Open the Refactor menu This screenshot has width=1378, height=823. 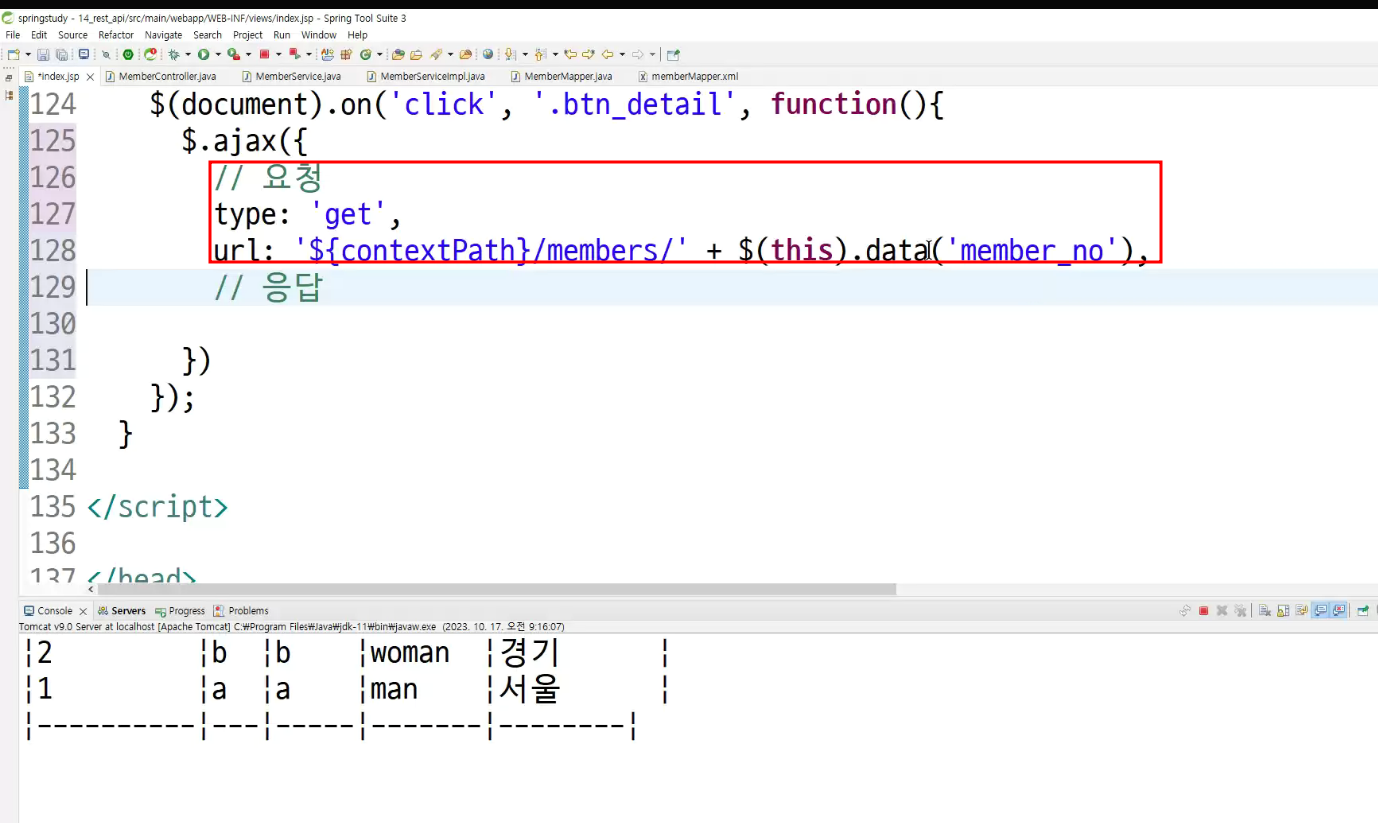click(116, 35)
